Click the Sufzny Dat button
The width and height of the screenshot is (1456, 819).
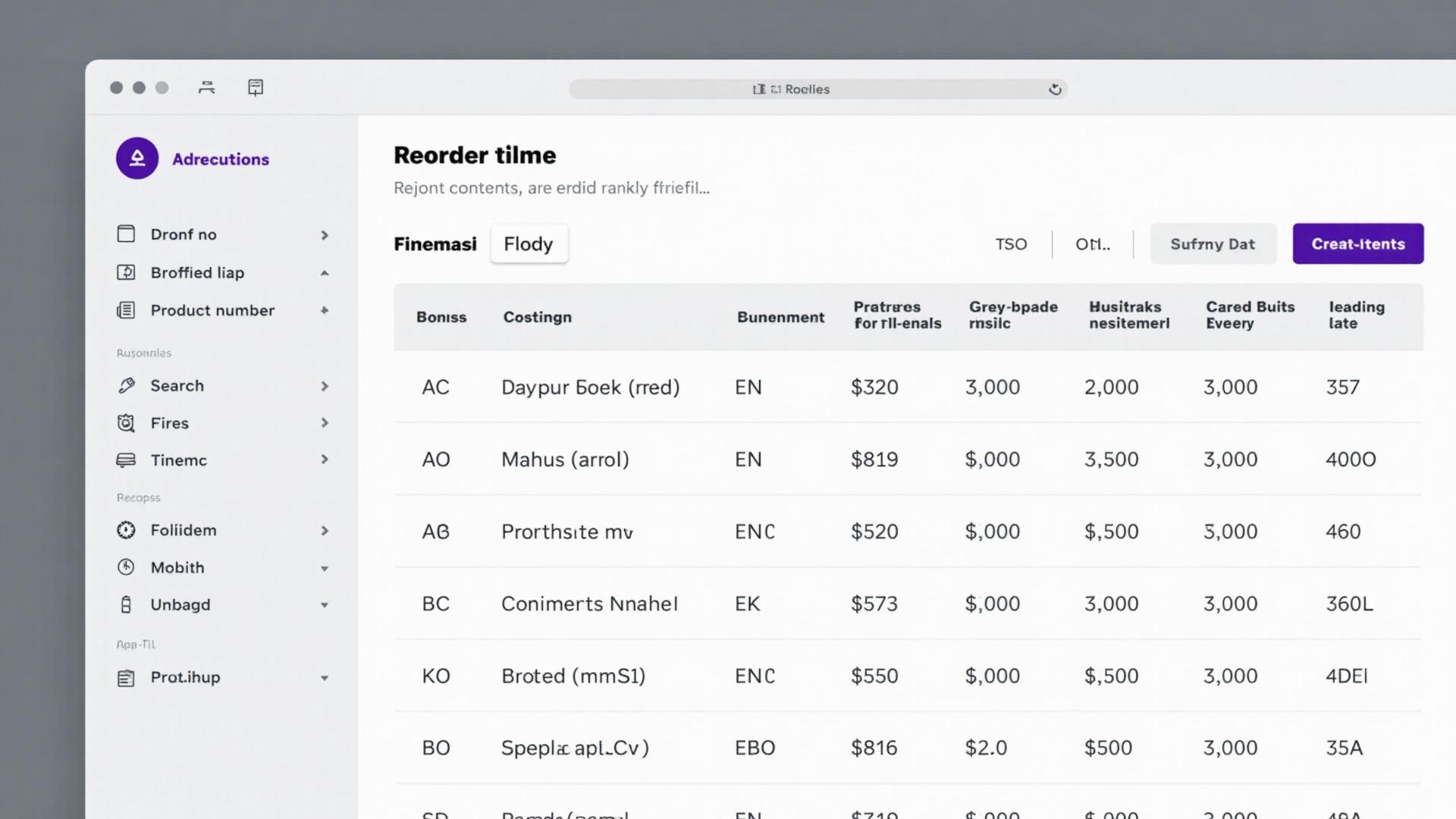[x=1213, y=244]
